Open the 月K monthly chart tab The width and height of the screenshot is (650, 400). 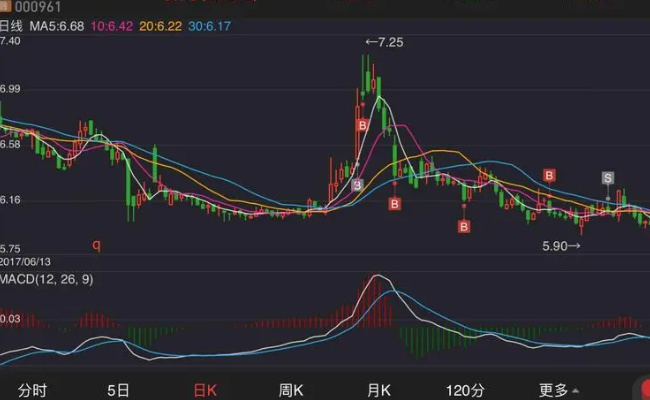(378, 390)
